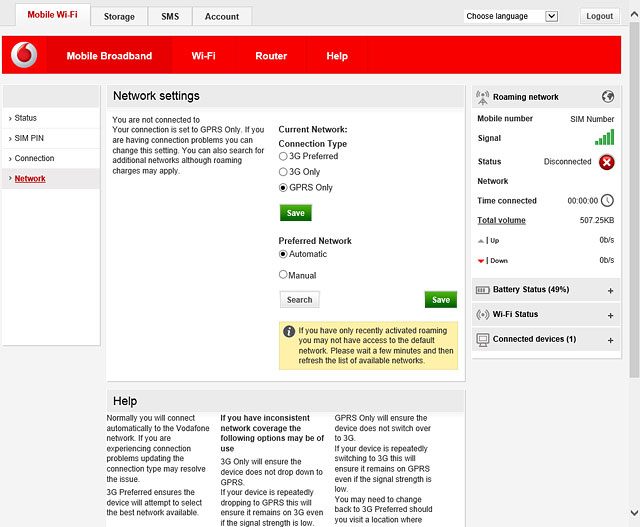The image size is (640, 527).
Task: Click the red download arrow icon
Action: (481, 261)
